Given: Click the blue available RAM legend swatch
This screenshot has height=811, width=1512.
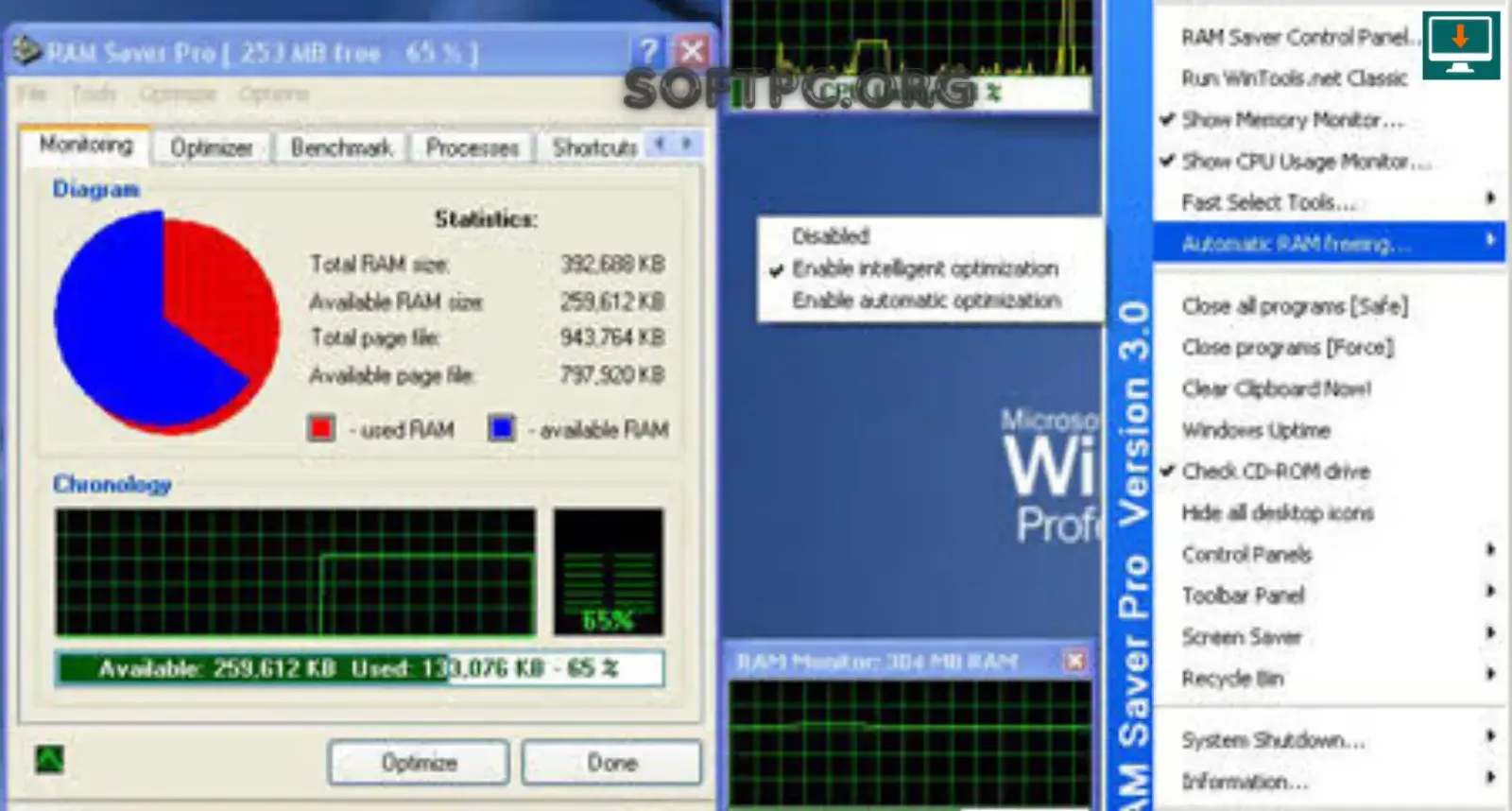Looking at the screenshot, I should (x=502, y=428).
